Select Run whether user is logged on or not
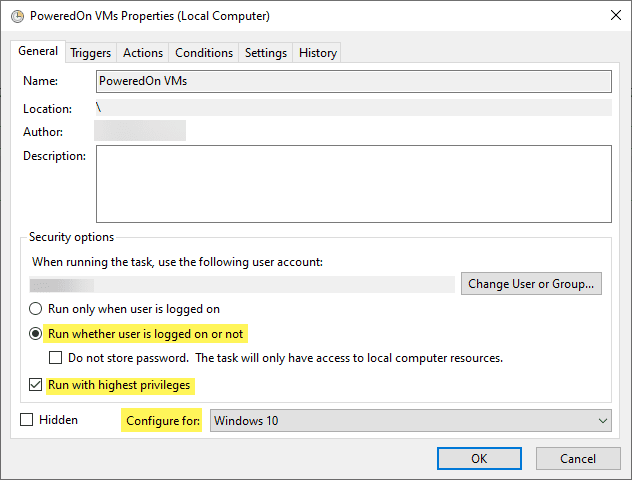 pyautogui.click(x=37, y=333)
